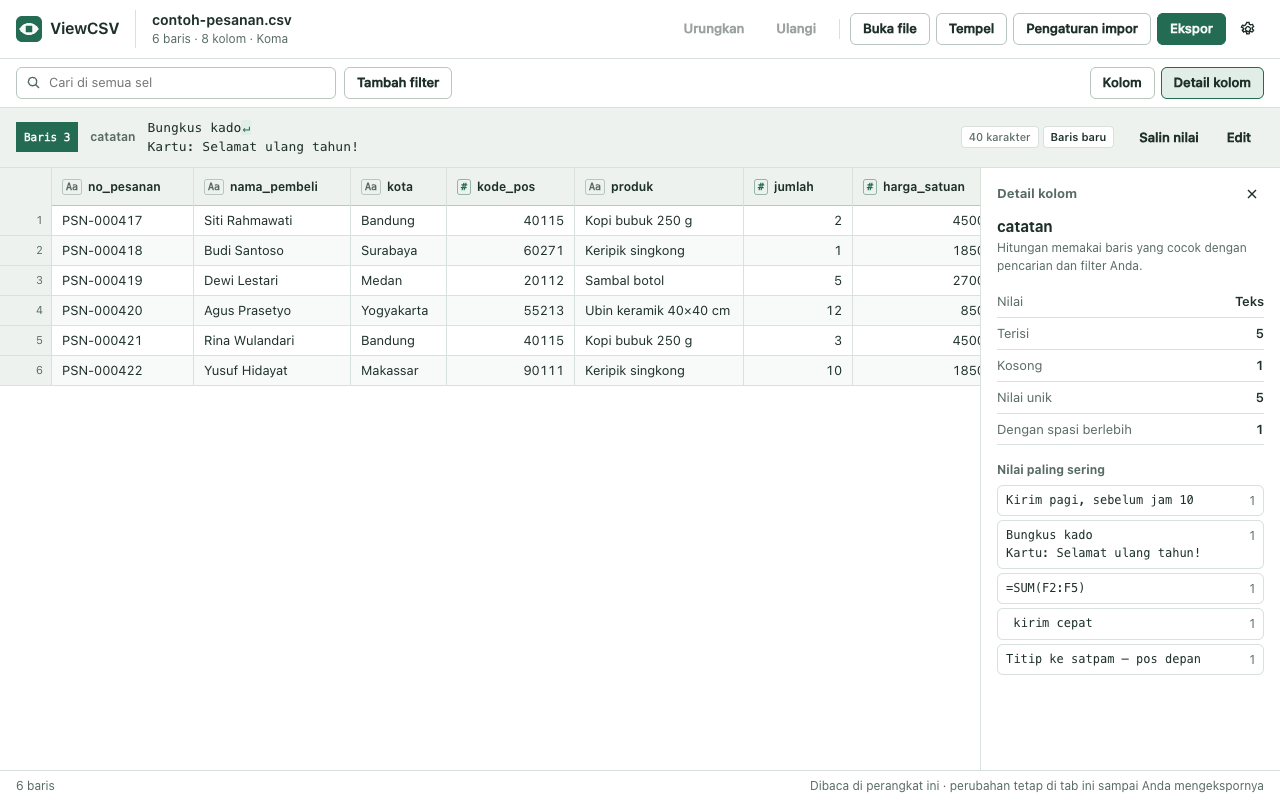Select cell Ubin keramik 40×40 cm
This screenshot has width=1280, height=800.
pyautogui.click(x=659, y=311)
